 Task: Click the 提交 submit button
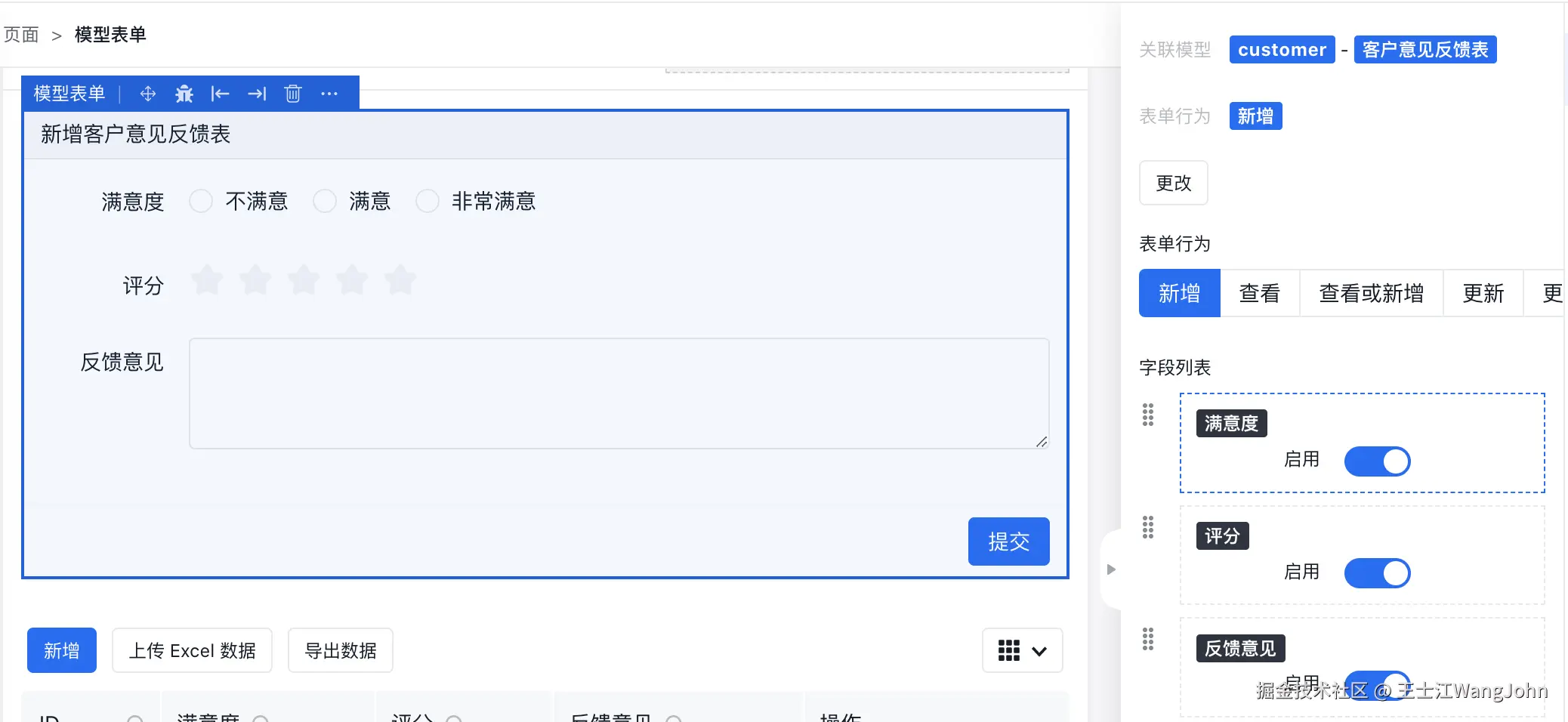click(1008, 541)
